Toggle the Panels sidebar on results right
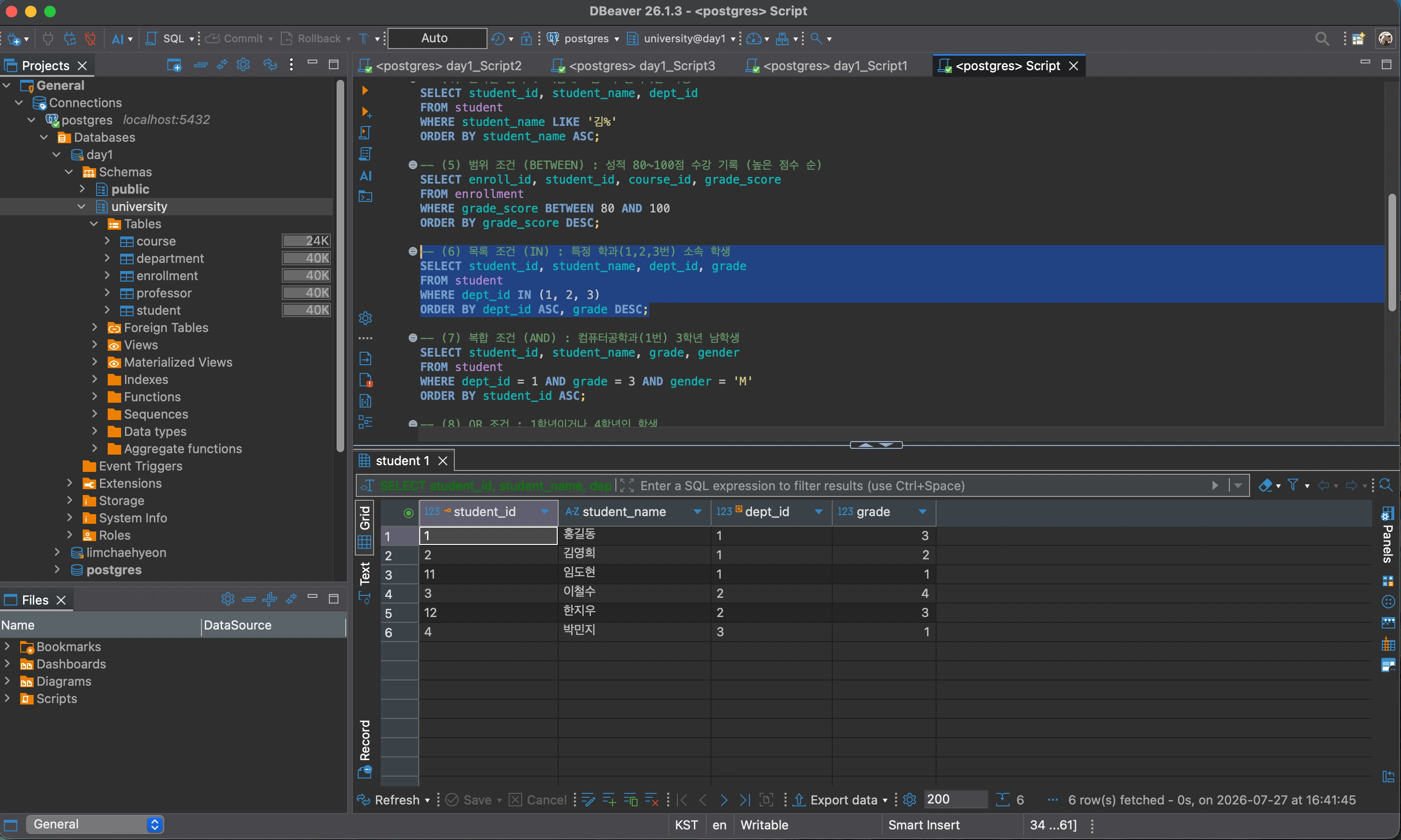This screenshot has height=840, width=1401. coord(1388,536)
